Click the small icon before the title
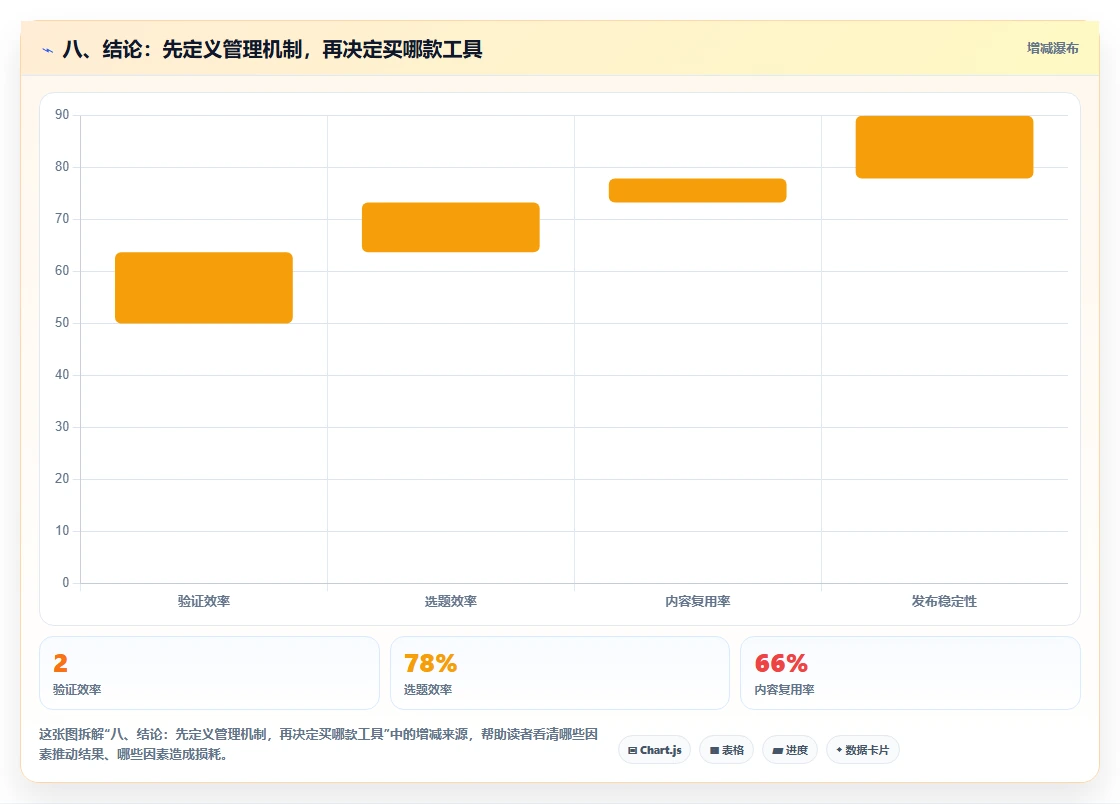Viewport: 1120px width, 804px height. click(48, 50)
